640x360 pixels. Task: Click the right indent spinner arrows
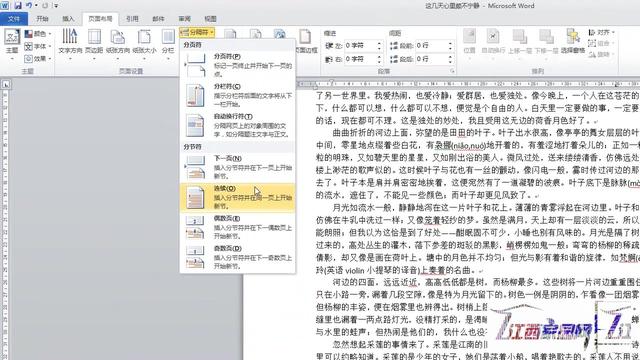click(379, 59)
